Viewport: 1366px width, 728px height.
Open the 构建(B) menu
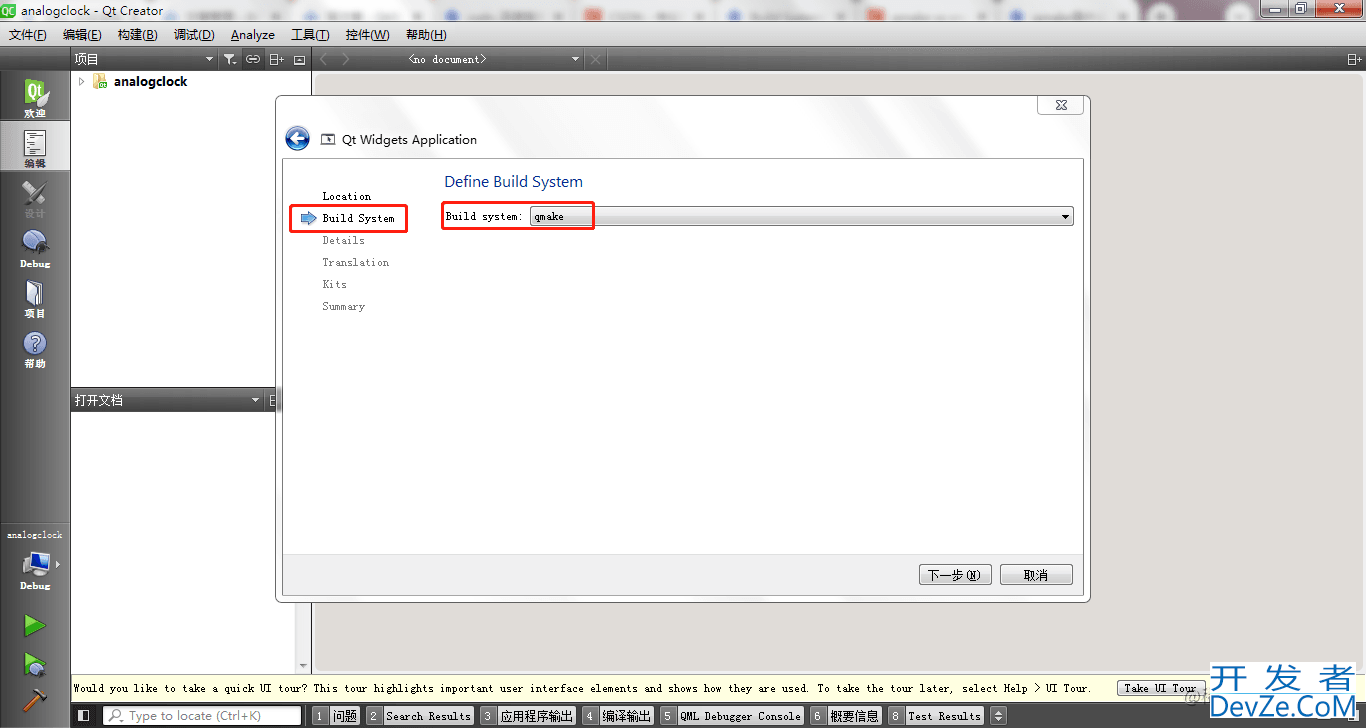click(137, 34)
